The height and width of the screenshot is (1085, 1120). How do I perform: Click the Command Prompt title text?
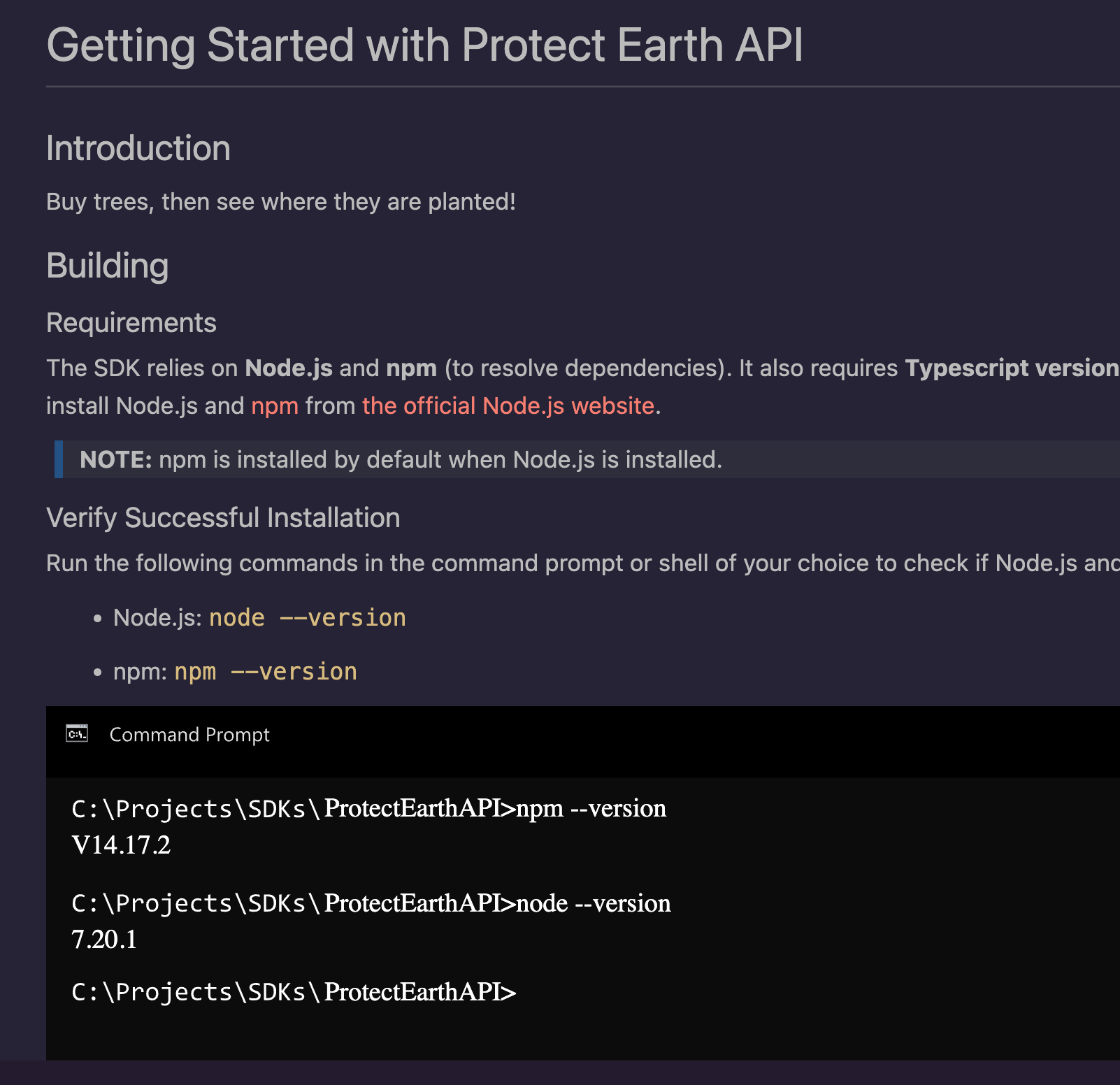tap(189, 735)
